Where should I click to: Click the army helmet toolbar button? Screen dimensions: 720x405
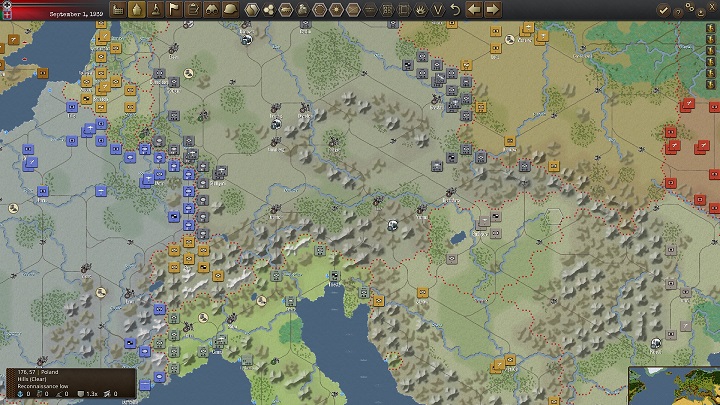click(231, 10)
